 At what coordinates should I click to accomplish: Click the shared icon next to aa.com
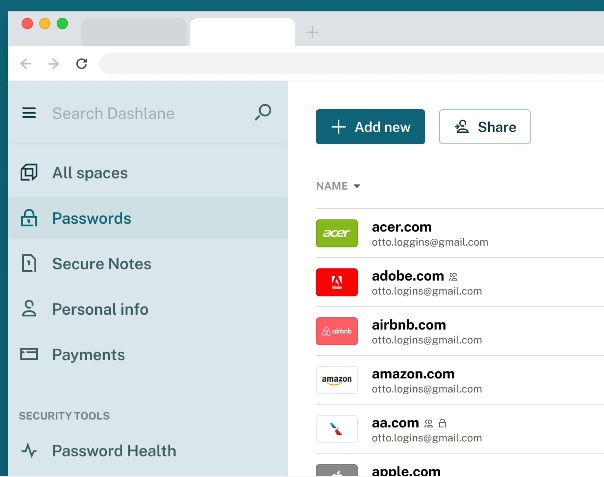[x=428, y=423]
